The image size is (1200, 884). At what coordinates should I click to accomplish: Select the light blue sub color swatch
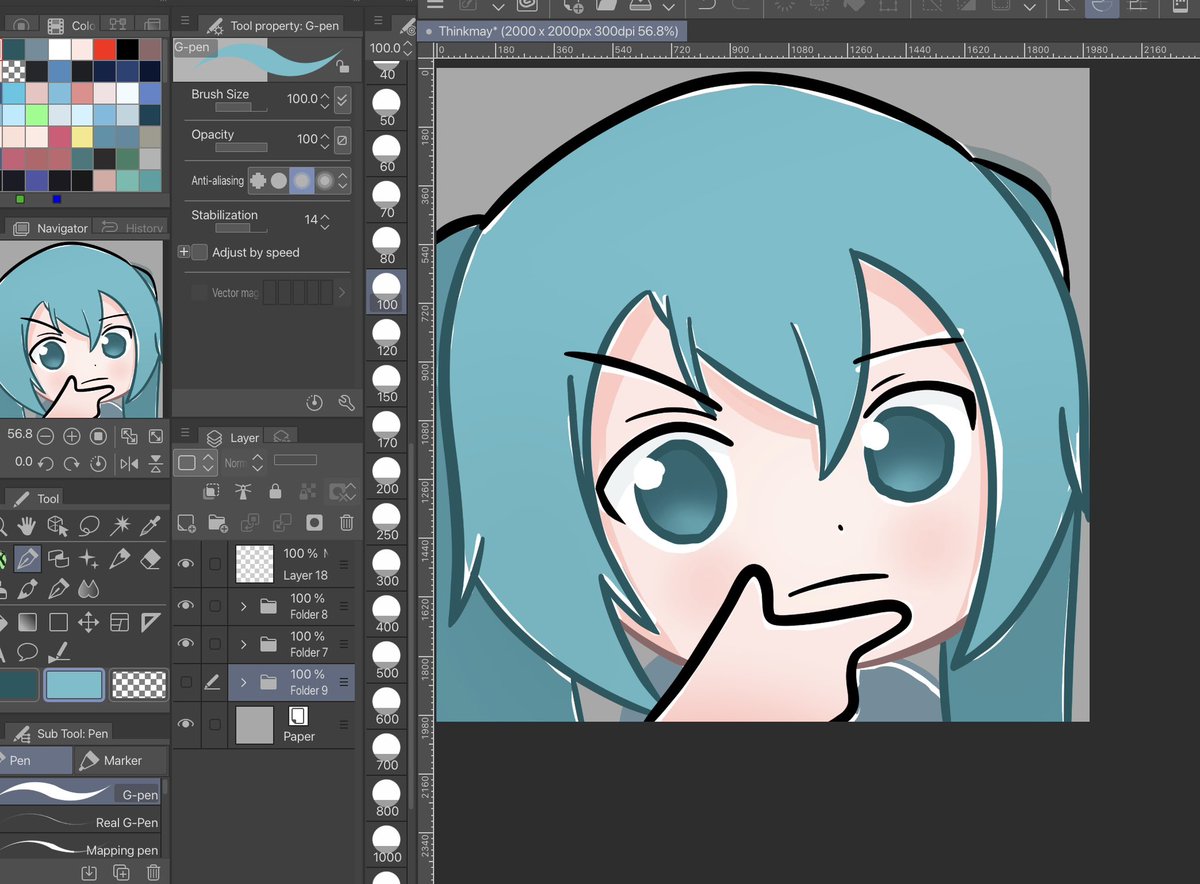[x=73, y=685]
